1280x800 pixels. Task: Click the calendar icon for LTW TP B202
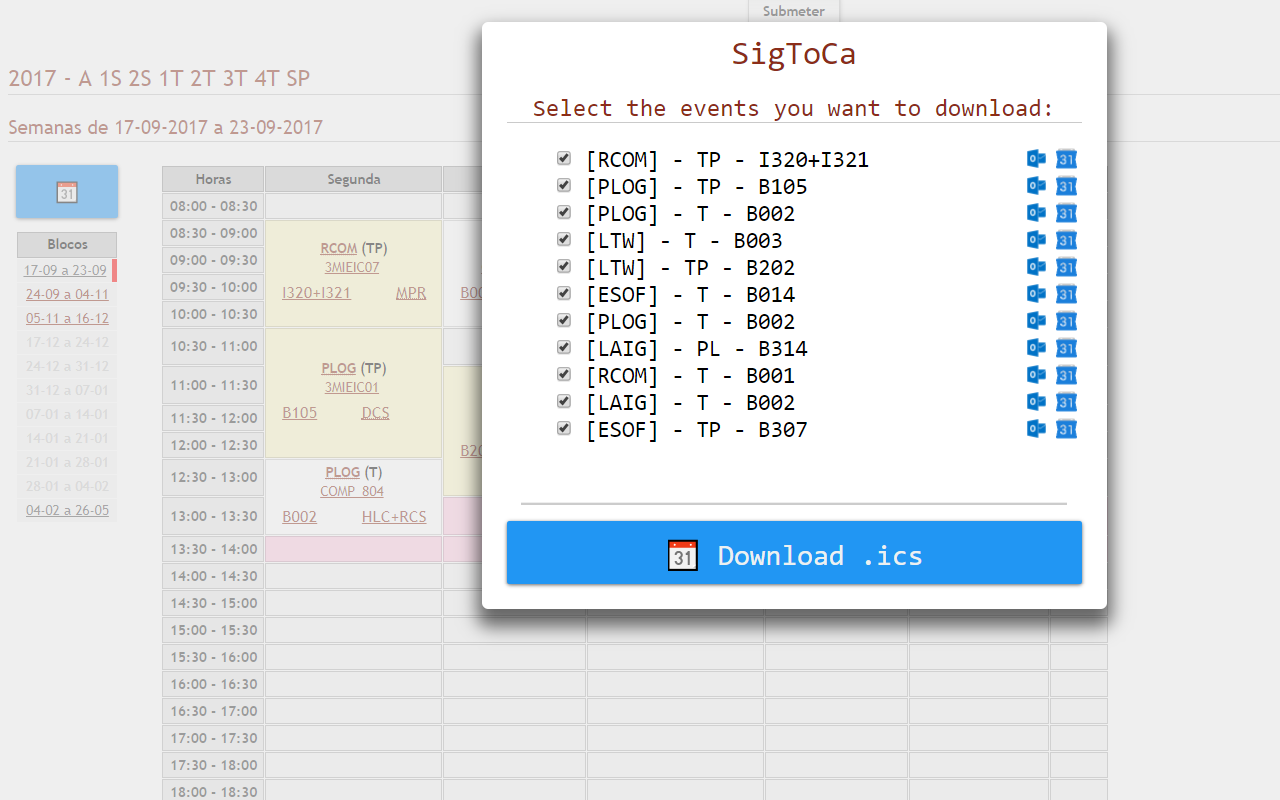pos(1066,267)
